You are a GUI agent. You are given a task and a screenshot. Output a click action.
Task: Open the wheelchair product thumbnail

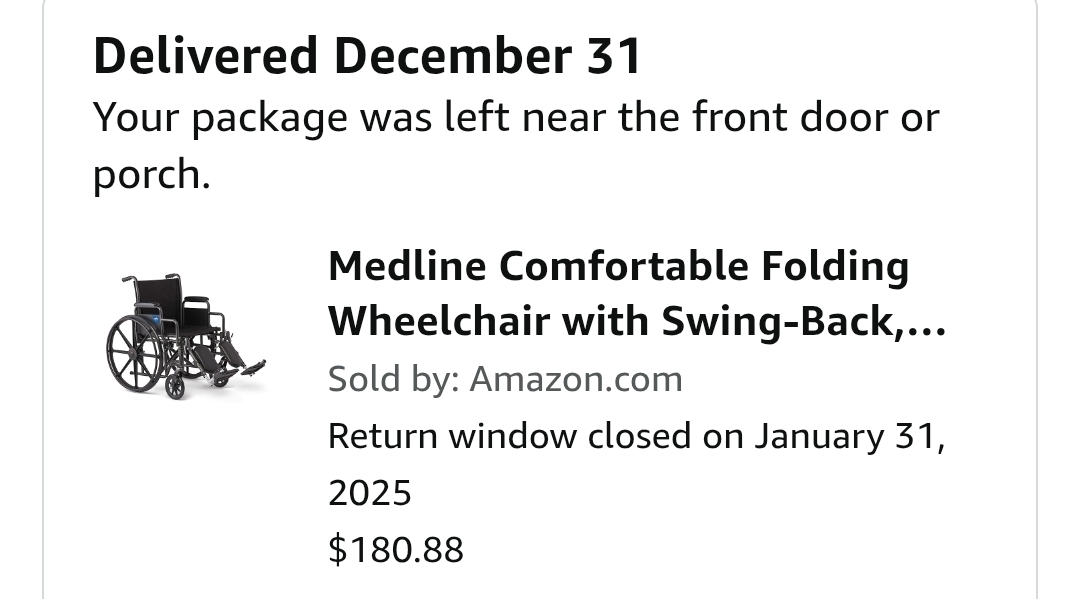[x=186, y=336]
